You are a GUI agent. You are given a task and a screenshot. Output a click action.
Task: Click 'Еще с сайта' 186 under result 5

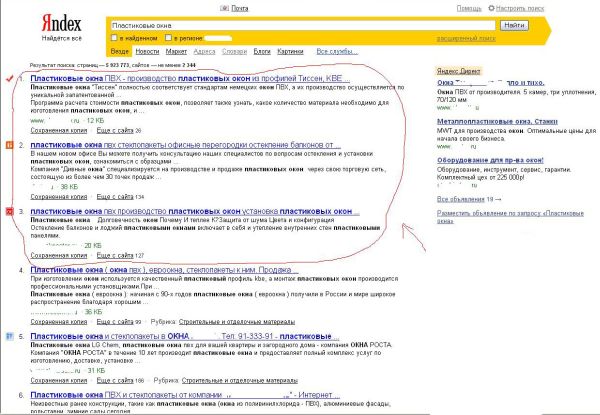(121, 381)
